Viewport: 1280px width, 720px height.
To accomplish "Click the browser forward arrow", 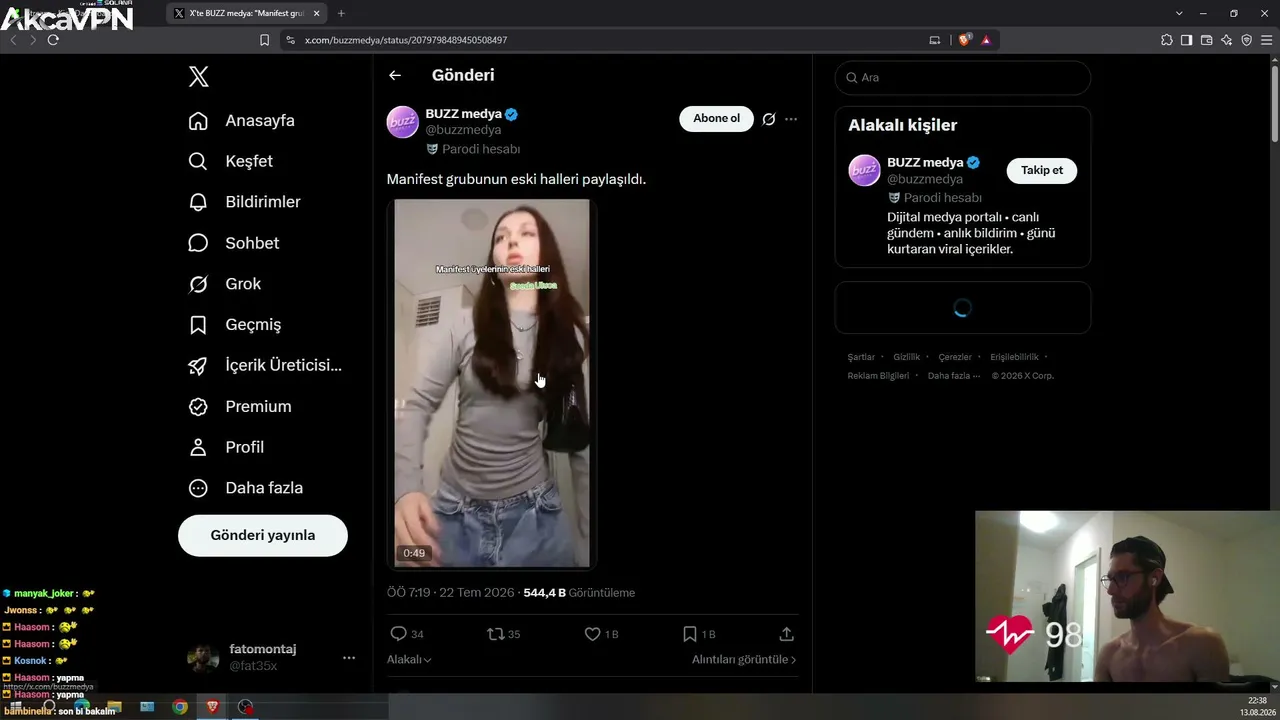I will coord(33,40).
